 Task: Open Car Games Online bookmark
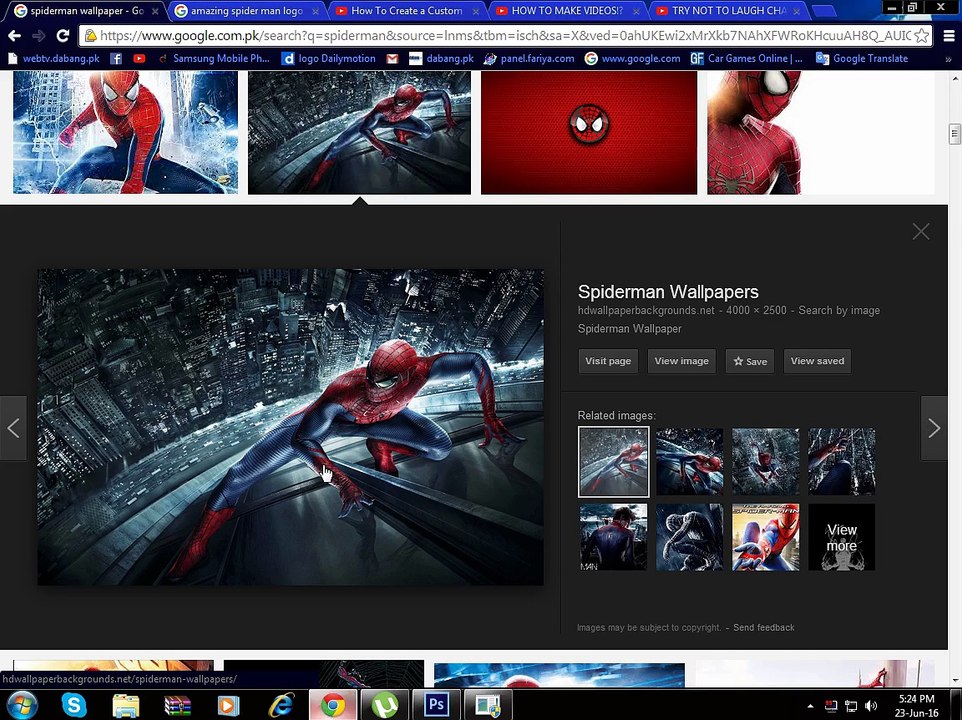[746, 59]
